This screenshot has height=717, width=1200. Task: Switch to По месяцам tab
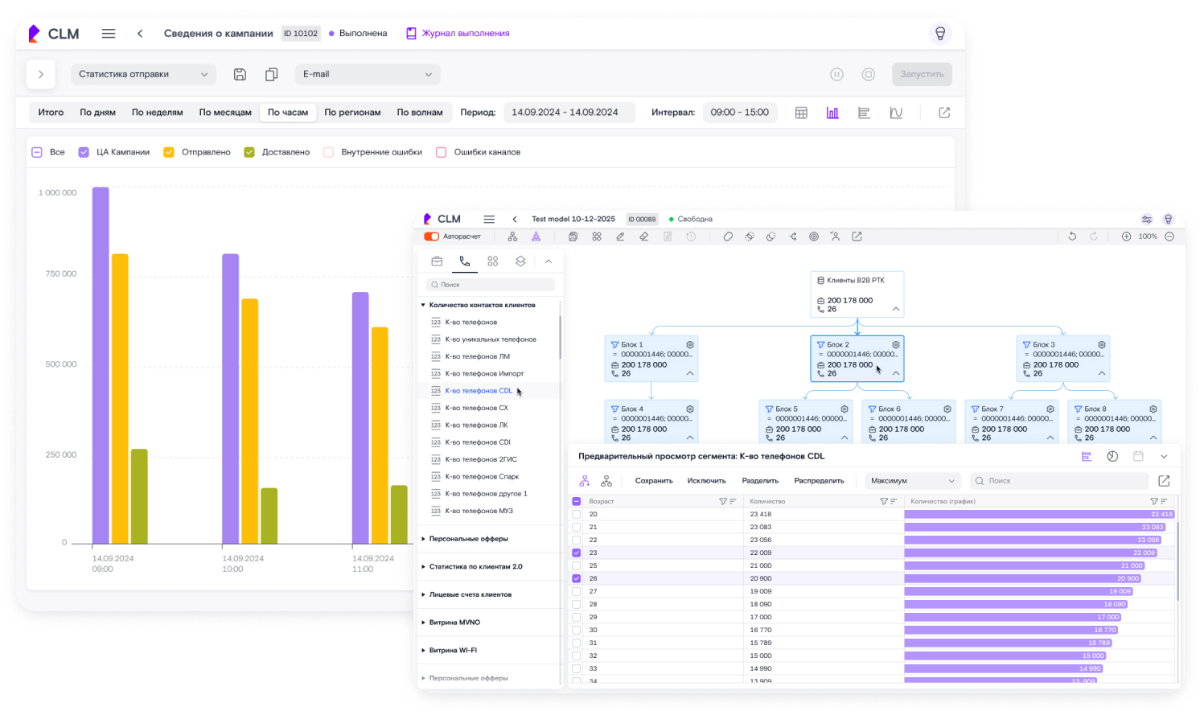(x=225, y=113)
